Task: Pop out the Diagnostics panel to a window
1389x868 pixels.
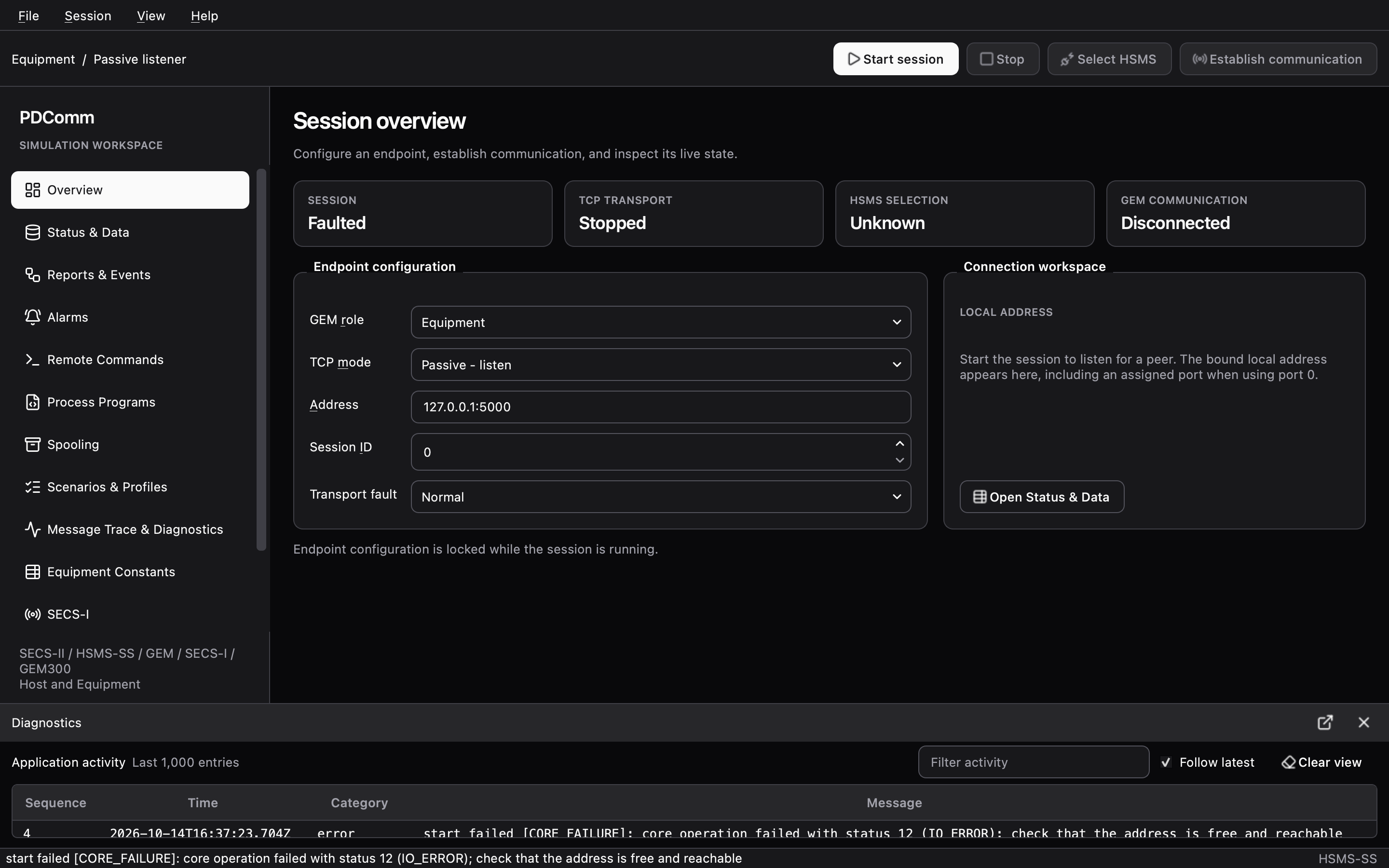Action: [x=1325, y=723]
